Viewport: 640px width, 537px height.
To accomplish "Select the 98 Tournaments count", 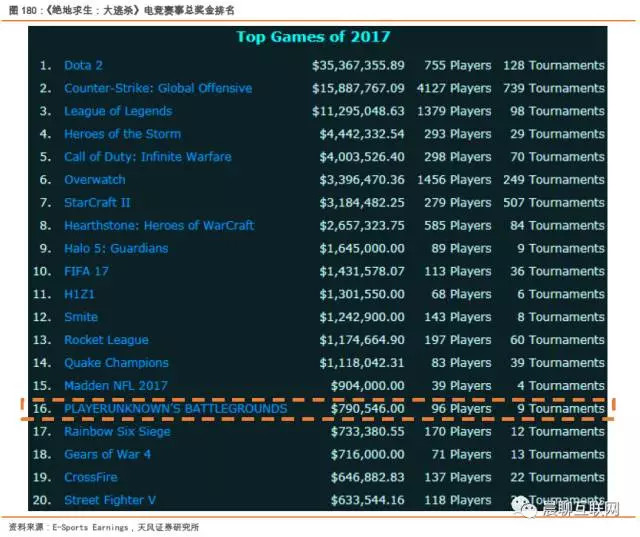I will [x=557, y=111].
